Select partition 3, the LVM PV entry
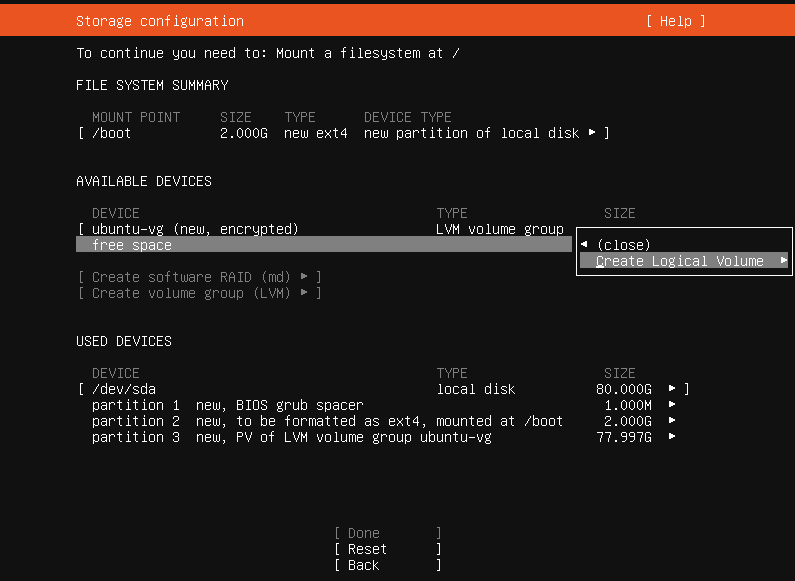 click(x=291, y=437)
